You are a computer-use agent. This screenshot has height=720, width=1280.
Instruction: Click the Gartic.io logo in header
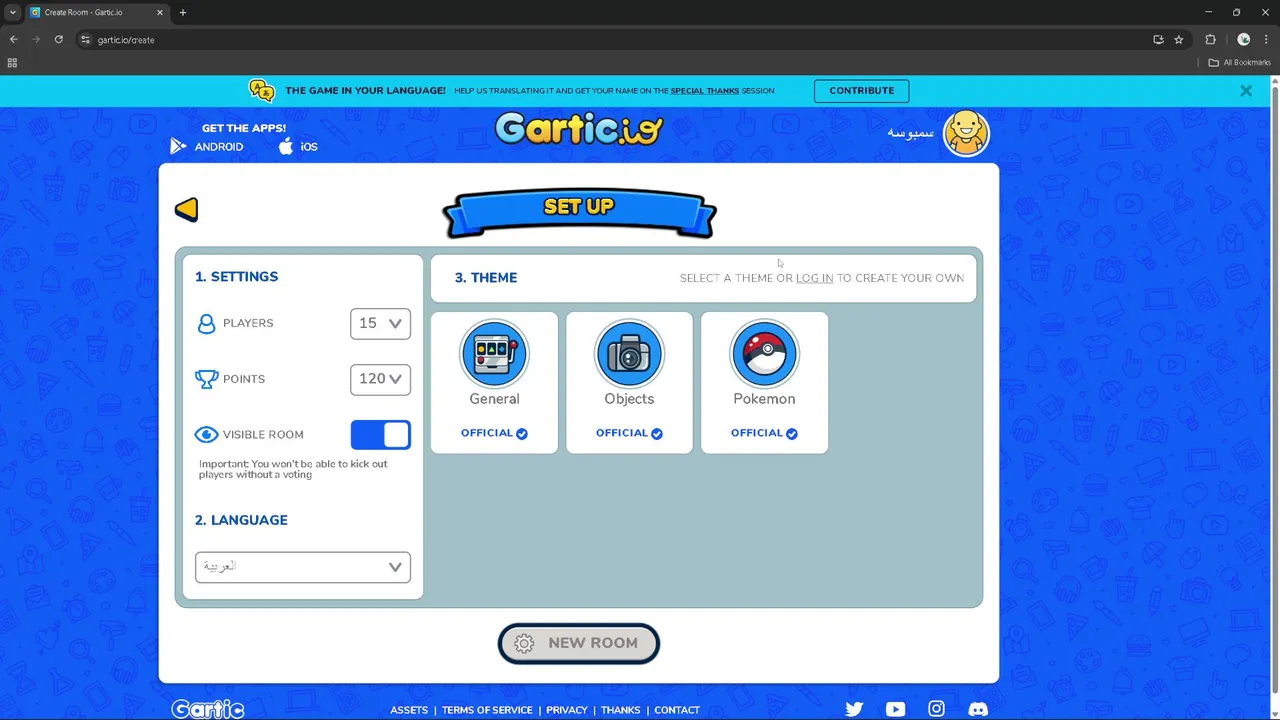tap(579, 128)
